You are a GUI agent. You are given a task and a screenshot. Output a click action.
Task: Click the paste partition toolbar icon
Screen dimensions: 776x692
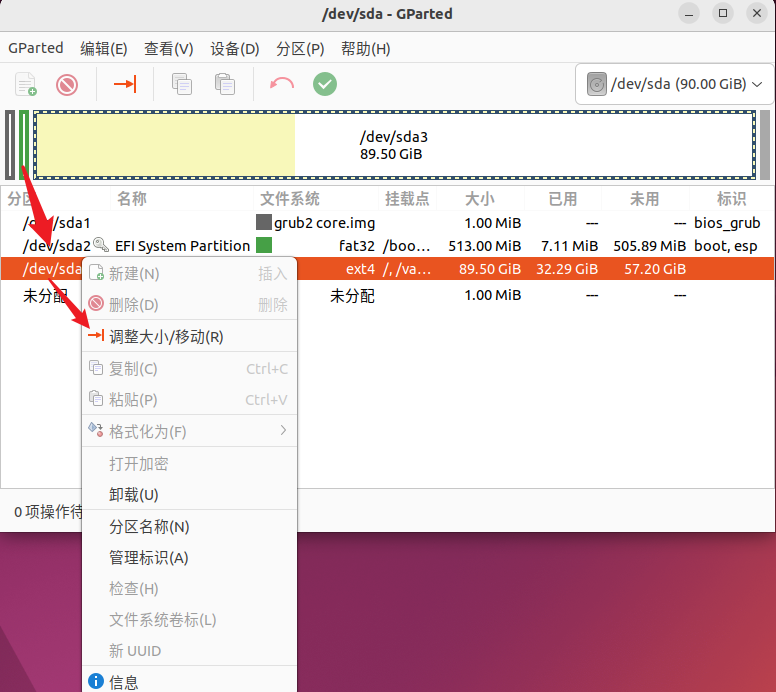pyautogui.click(x=225, y=84)
